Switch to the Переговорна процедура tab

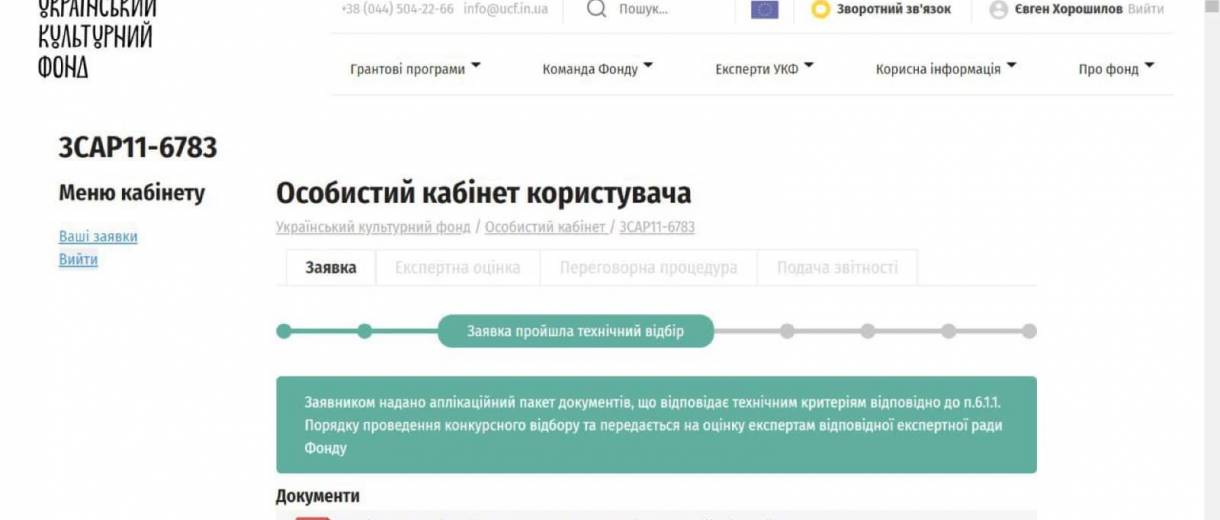coord(649,268)
